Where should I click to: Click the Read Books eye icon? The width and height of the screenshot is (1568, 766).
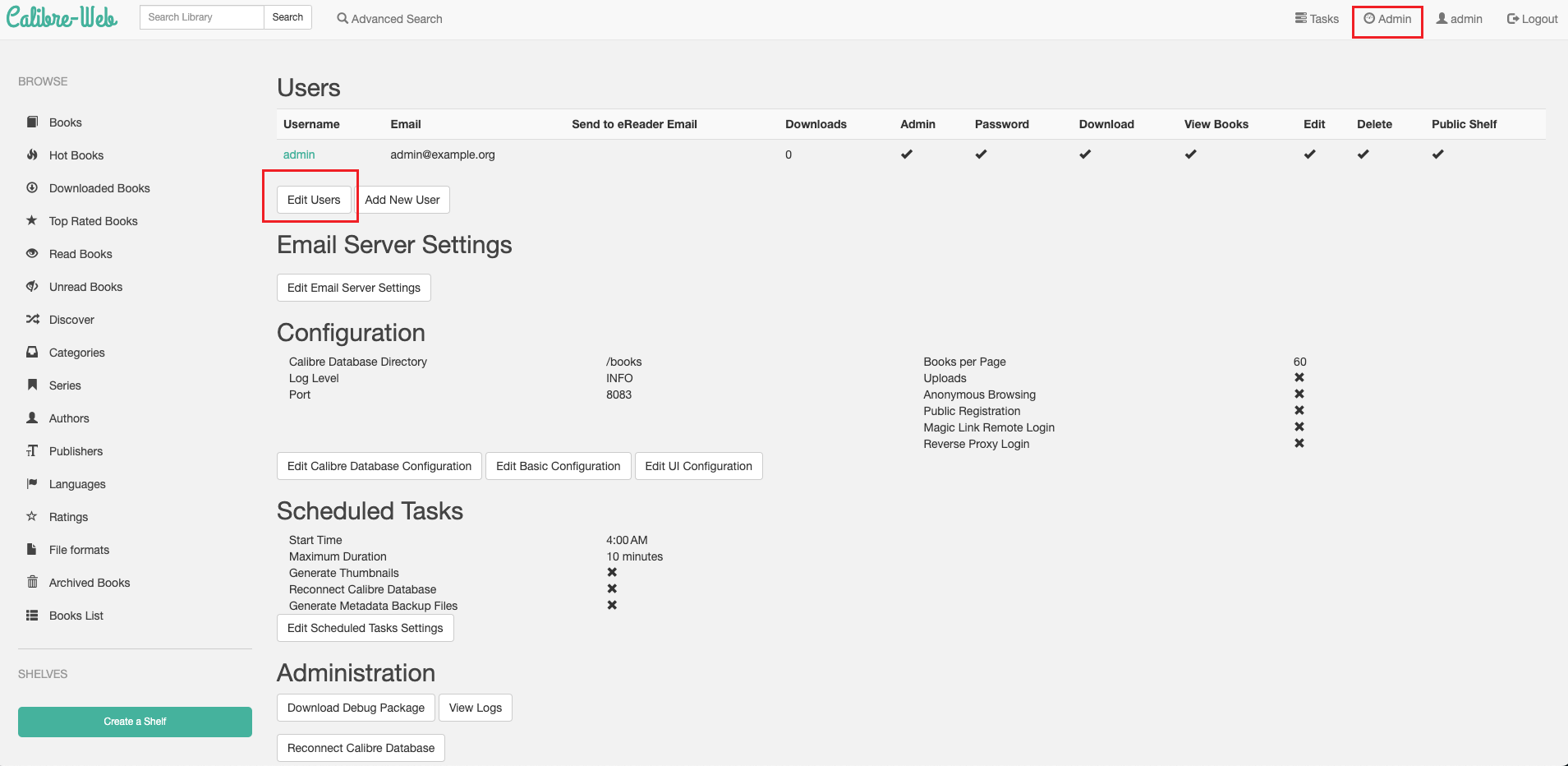click(x=32, y=253)
